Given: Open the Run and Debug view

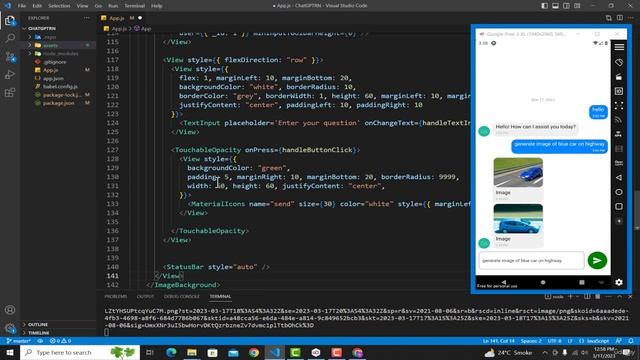Looking at the screenshot, I should click(10, 75).
